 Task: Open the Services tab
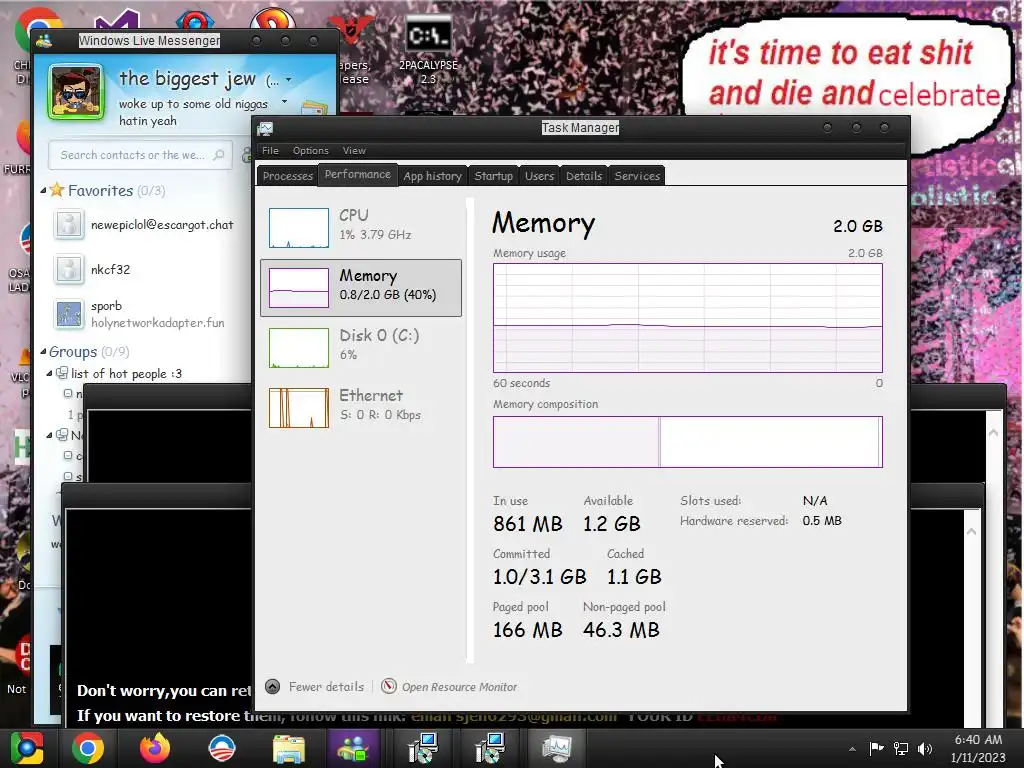pos(637,176)
